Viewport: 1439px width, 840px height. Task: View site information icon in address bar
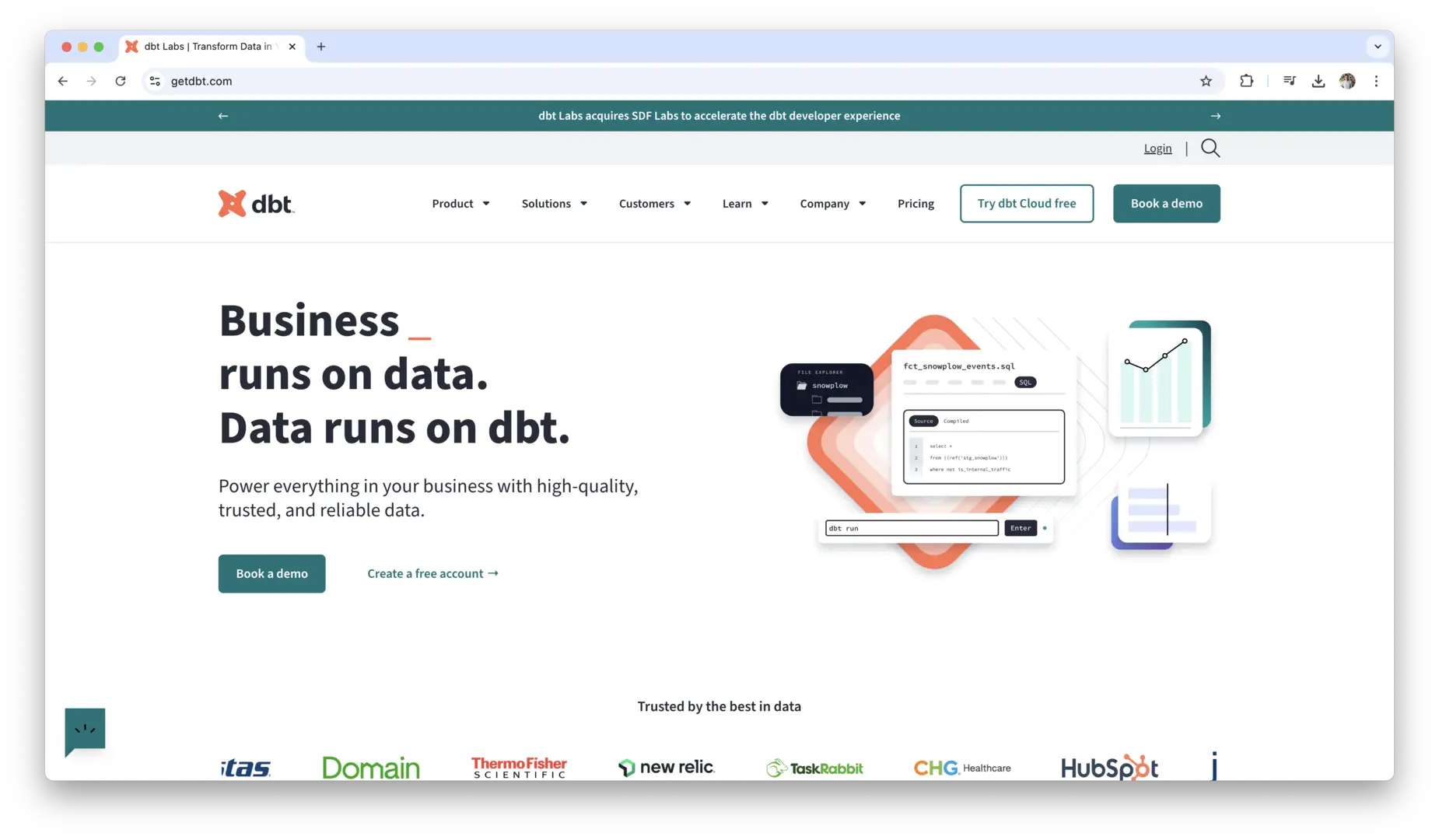(156, 81)
